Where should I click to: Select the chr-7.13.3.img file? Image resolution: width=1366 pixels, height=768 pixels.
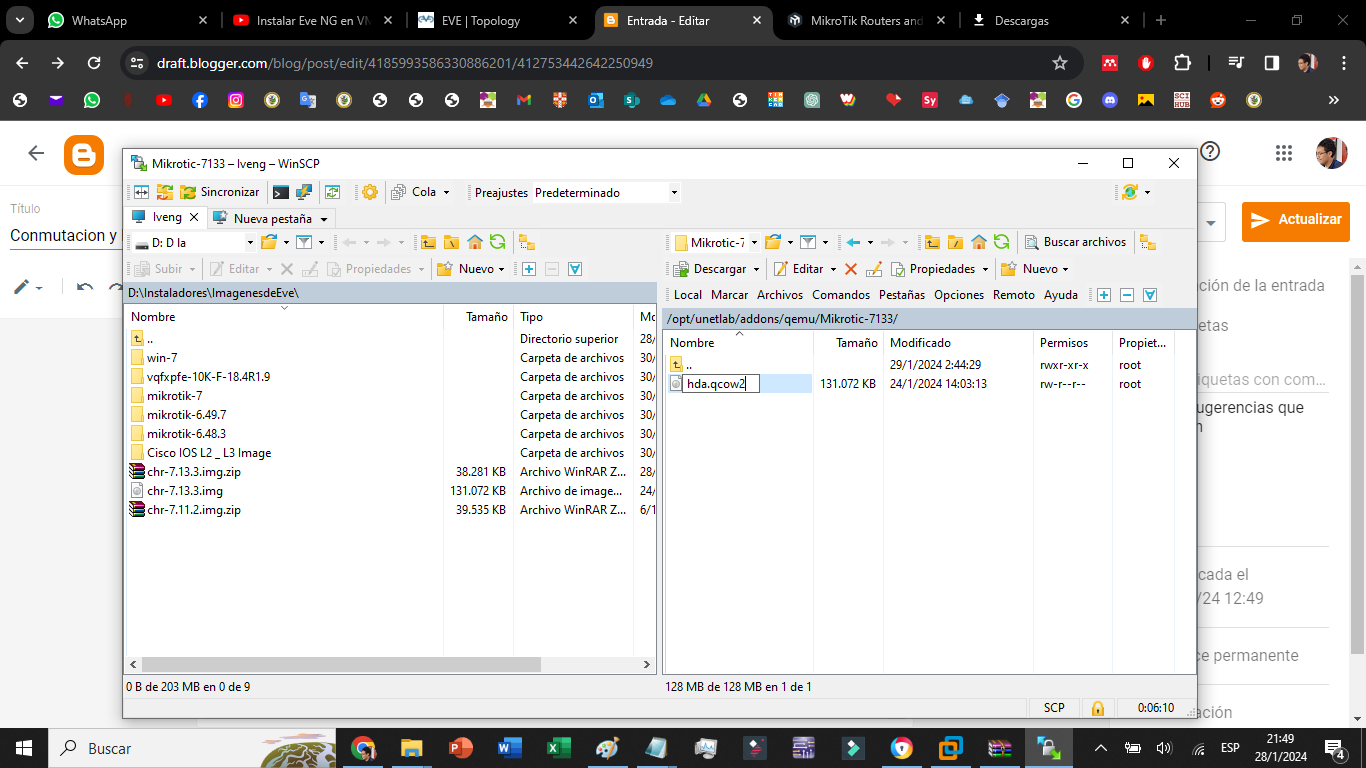pos(185,491)
